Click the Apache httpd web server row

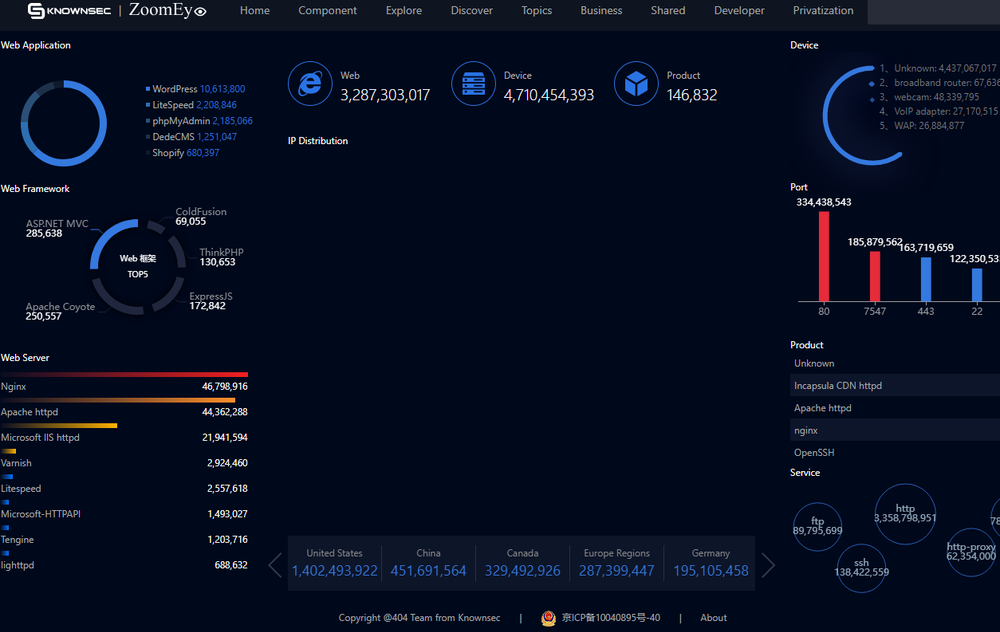(124, 412)
